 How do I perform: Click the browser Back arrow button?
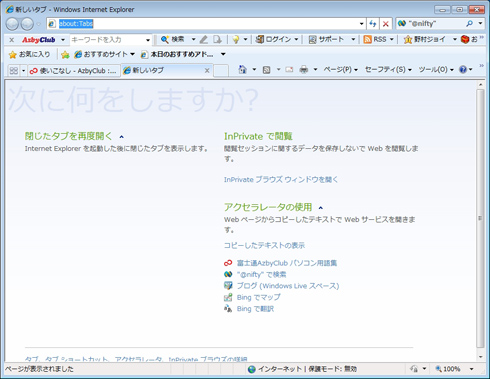pyautogui.click(x=12, y=24)
